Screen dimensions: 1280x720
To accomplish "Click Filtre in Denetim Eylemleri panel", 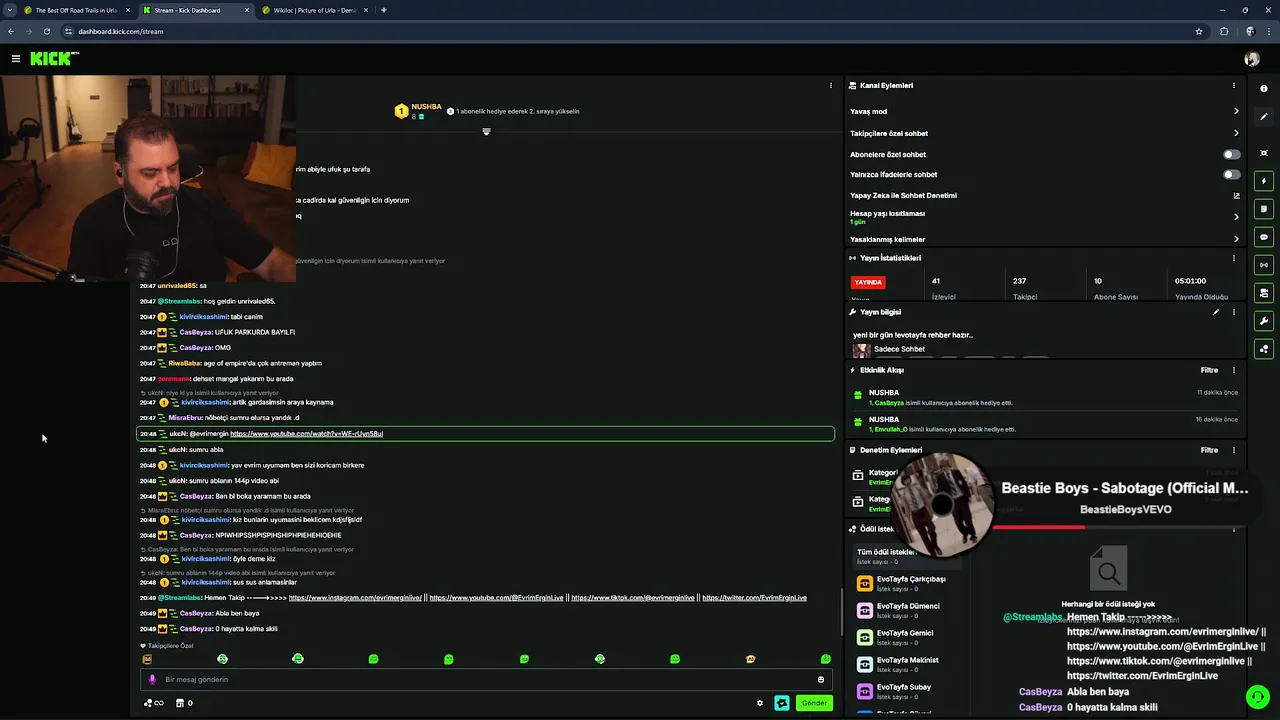I will 1209,450.
